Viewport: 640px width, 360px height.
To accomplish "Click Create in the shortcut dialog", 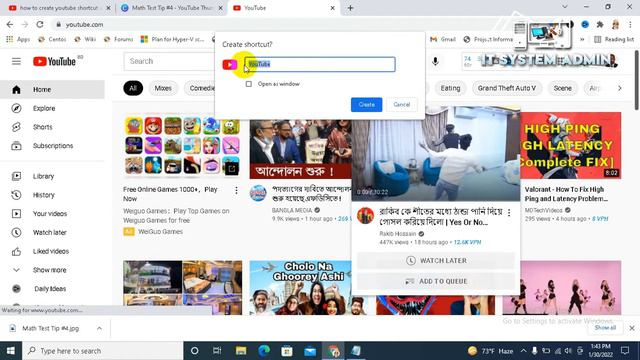I will click(367, 104).
